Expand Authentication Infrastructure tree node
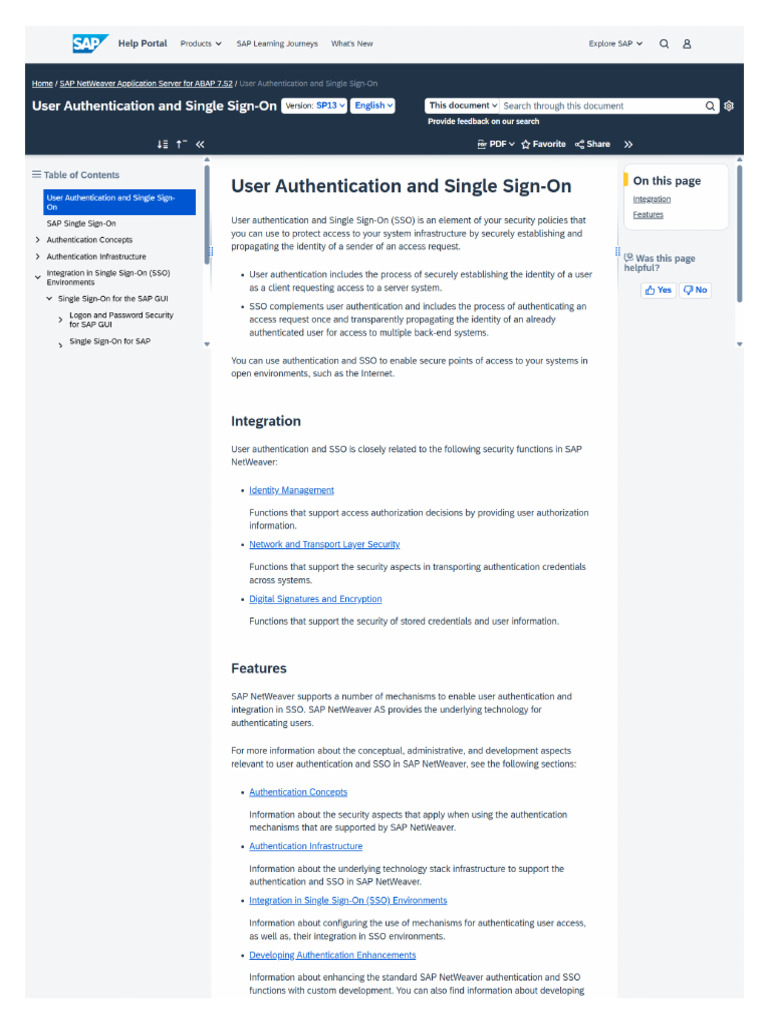The width and height of the screenshot is (768, 1024). point(37,257)
